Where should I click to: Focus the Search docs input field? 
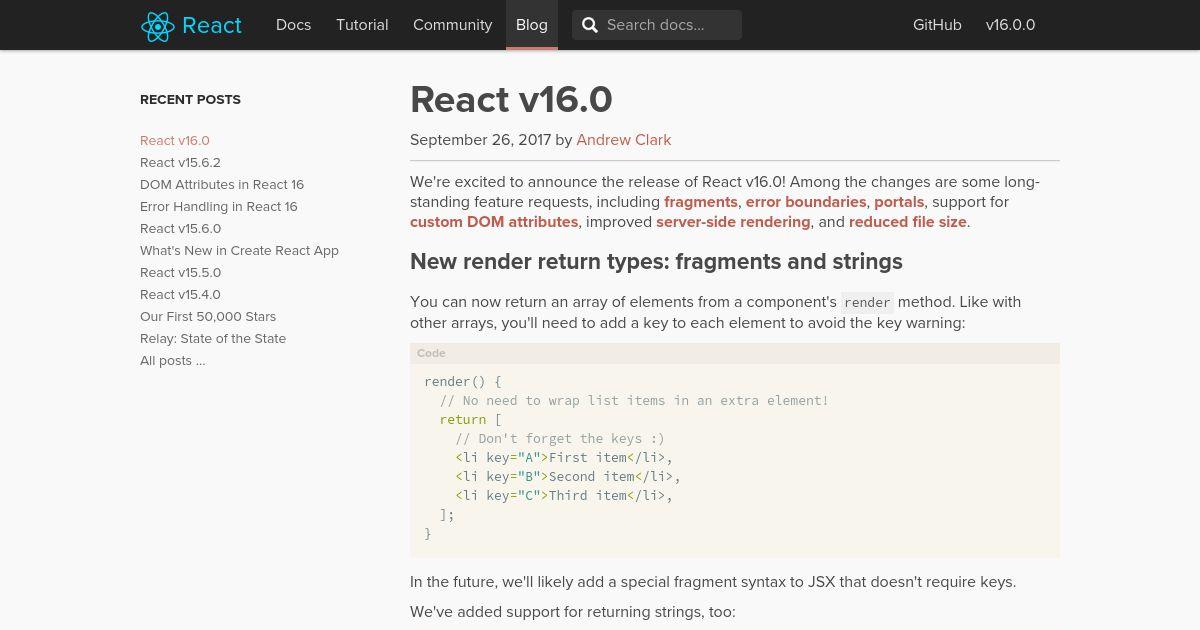657,25
